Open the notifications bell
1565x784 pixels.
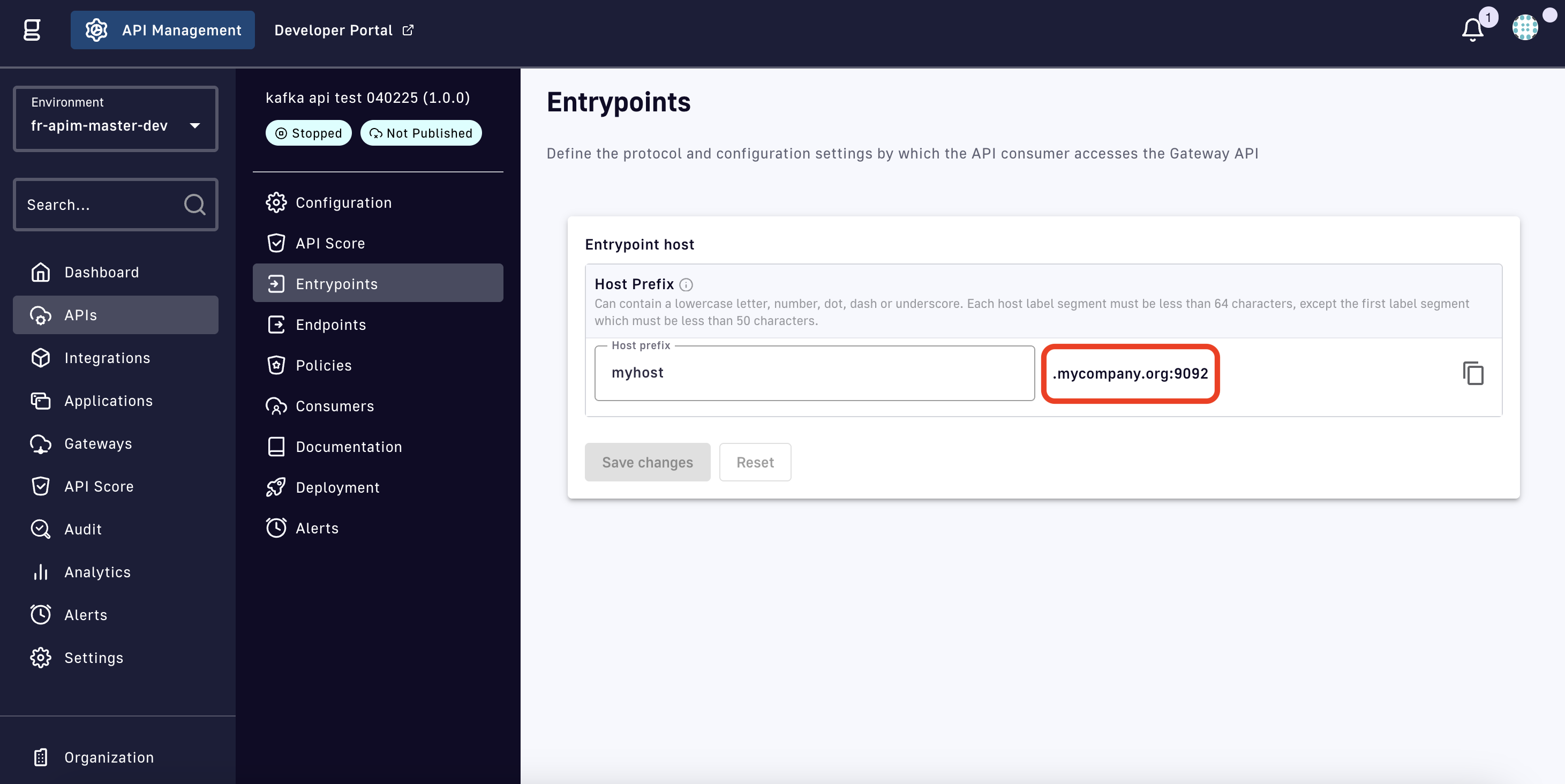coord(1472,29)
